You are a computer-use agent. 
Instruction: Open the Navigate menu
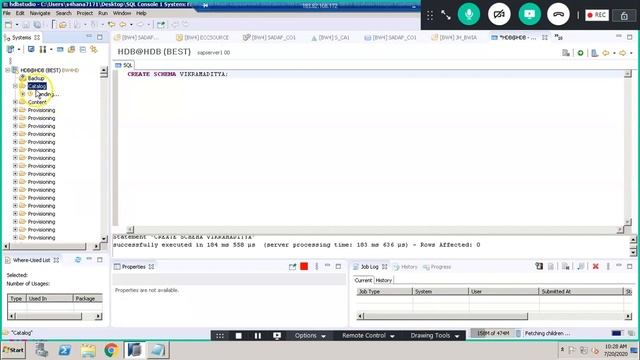[x=40, y=13]
